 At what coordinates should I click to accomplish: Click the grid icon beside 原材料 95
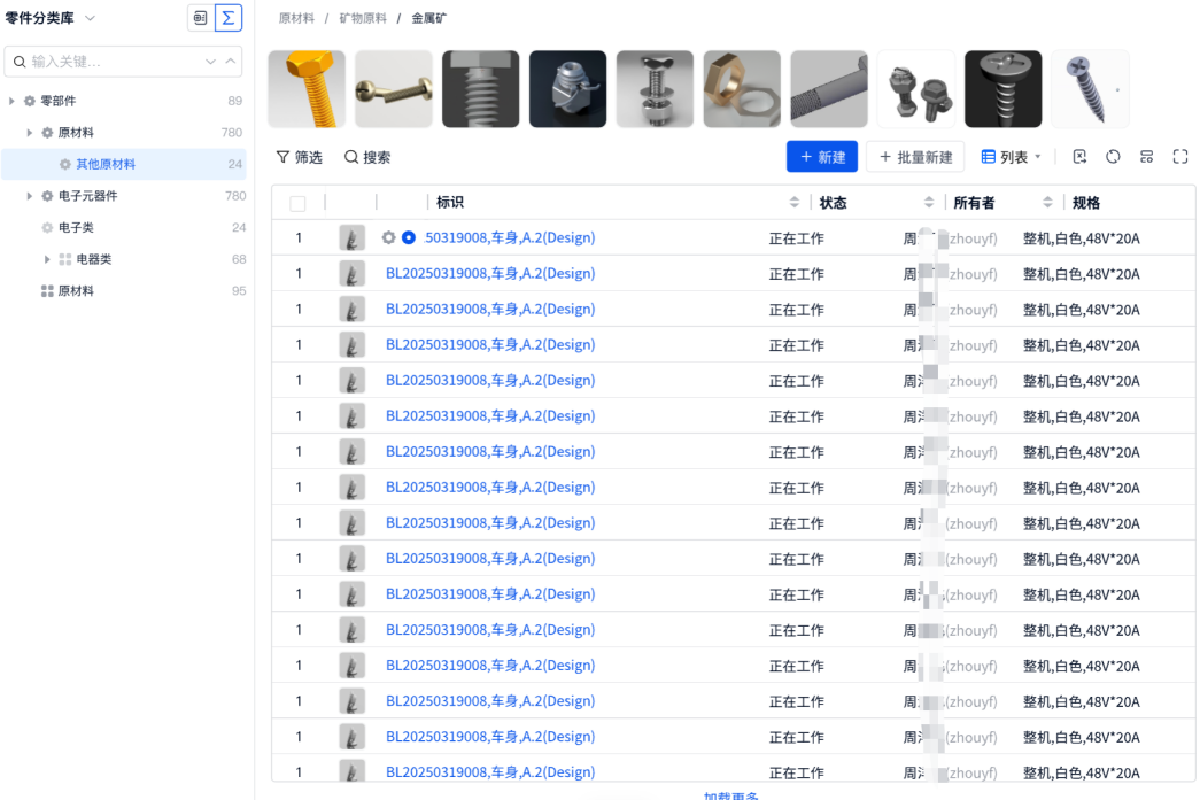click(47, 291)
